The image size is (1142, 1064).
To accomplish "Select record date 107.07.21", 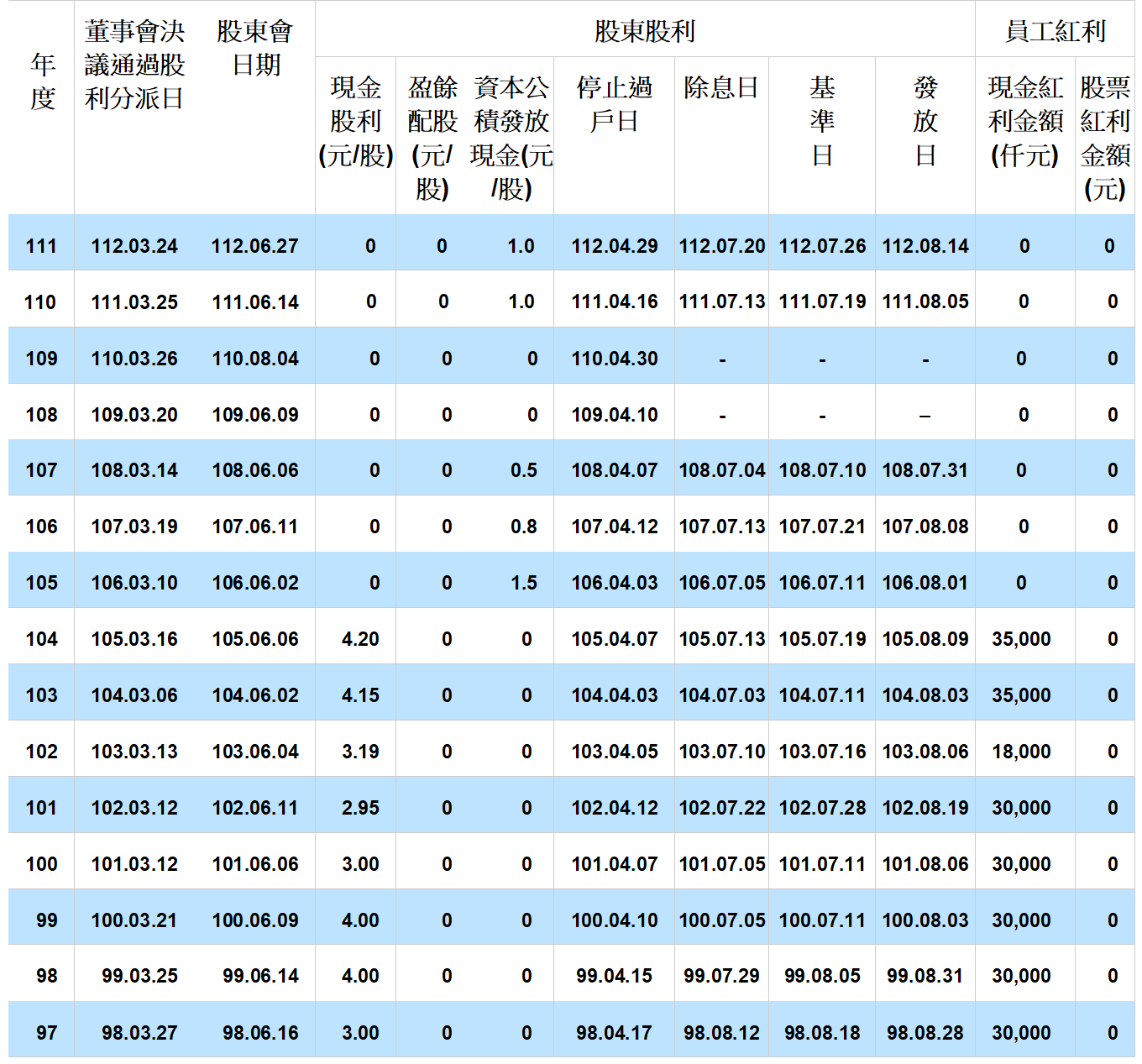I will tap(822, 527).
